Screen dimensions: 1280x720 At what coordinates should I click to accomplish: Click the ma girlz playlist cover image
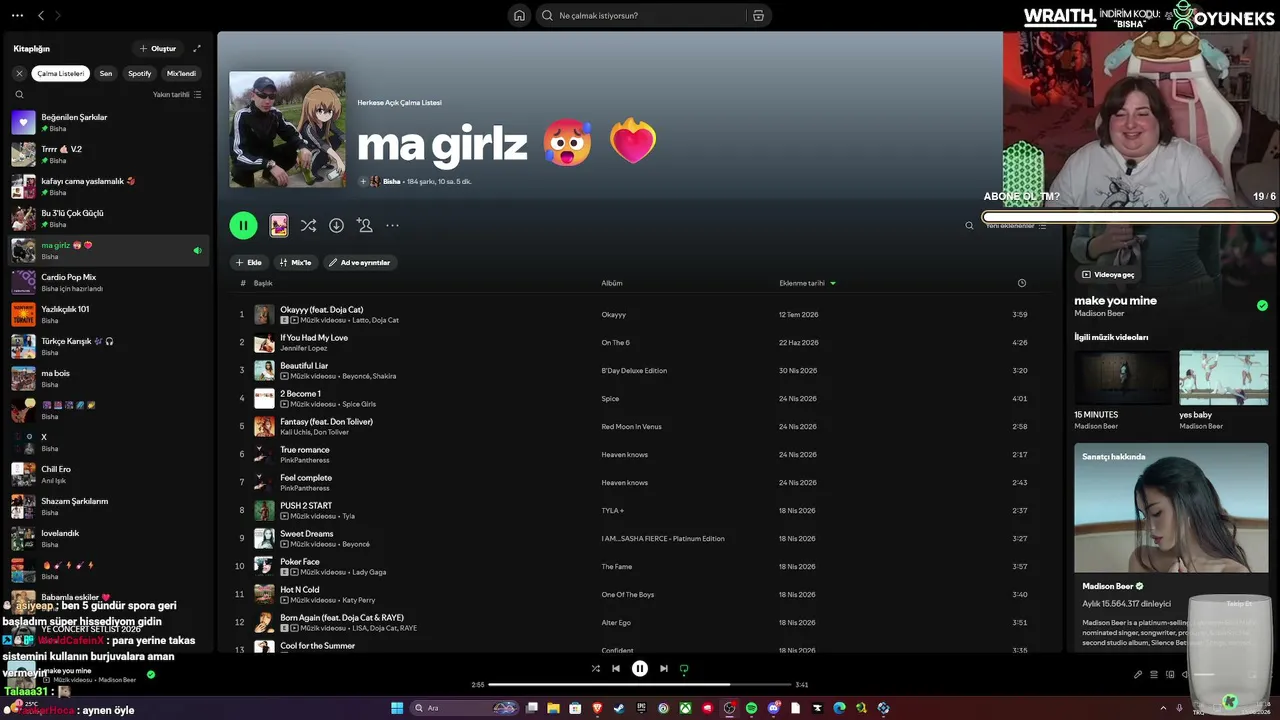click(287, 129)
